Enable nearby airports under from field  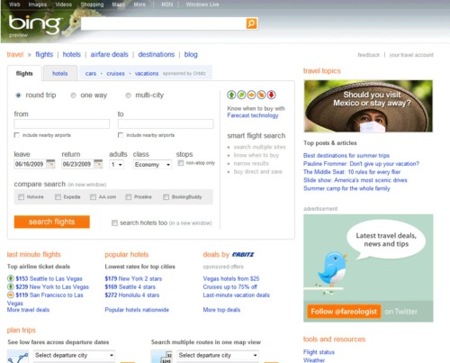pos(17,135)
